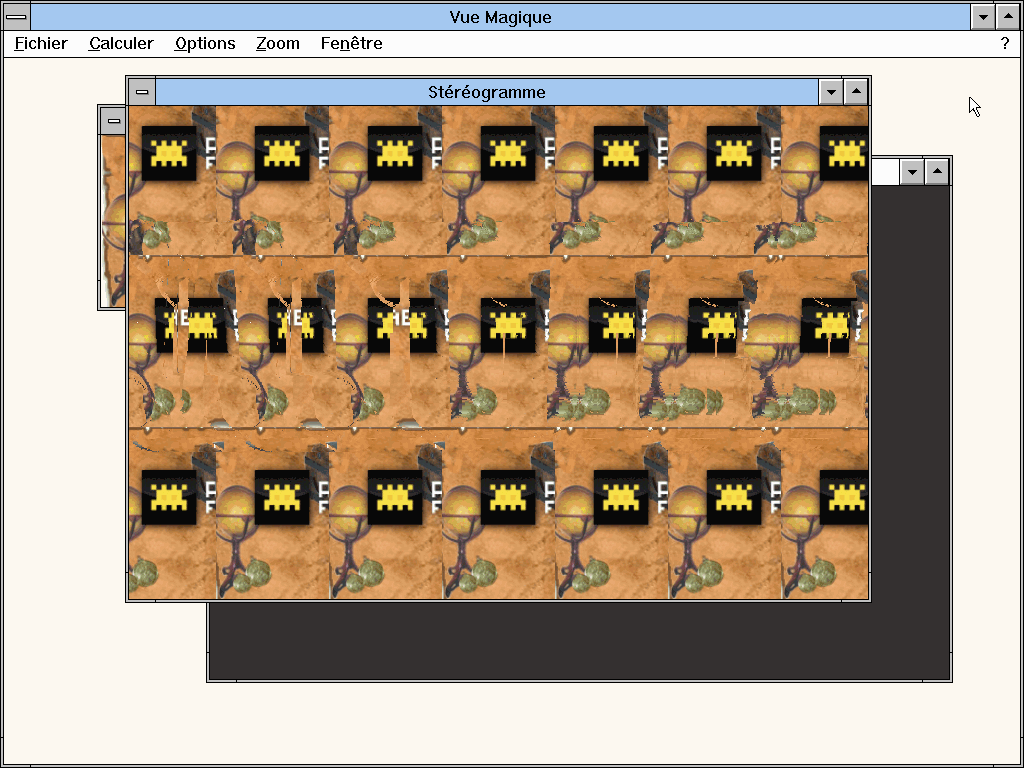1024x768 pixels.
Task: Open the Options menu
Action: 205,44
